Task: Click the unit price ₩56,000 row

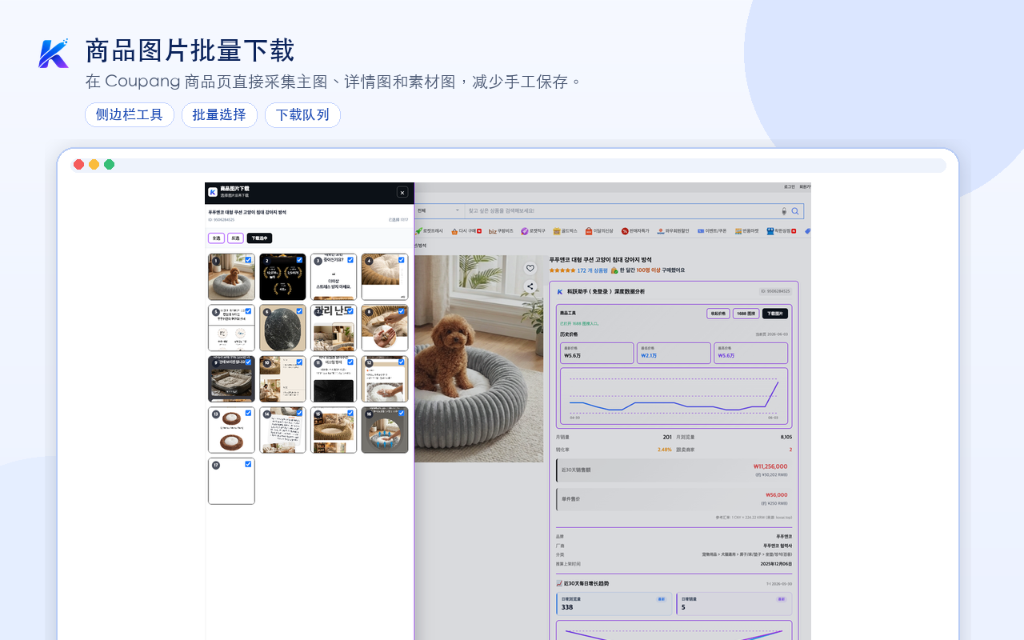Action: [x=674, y=500]
